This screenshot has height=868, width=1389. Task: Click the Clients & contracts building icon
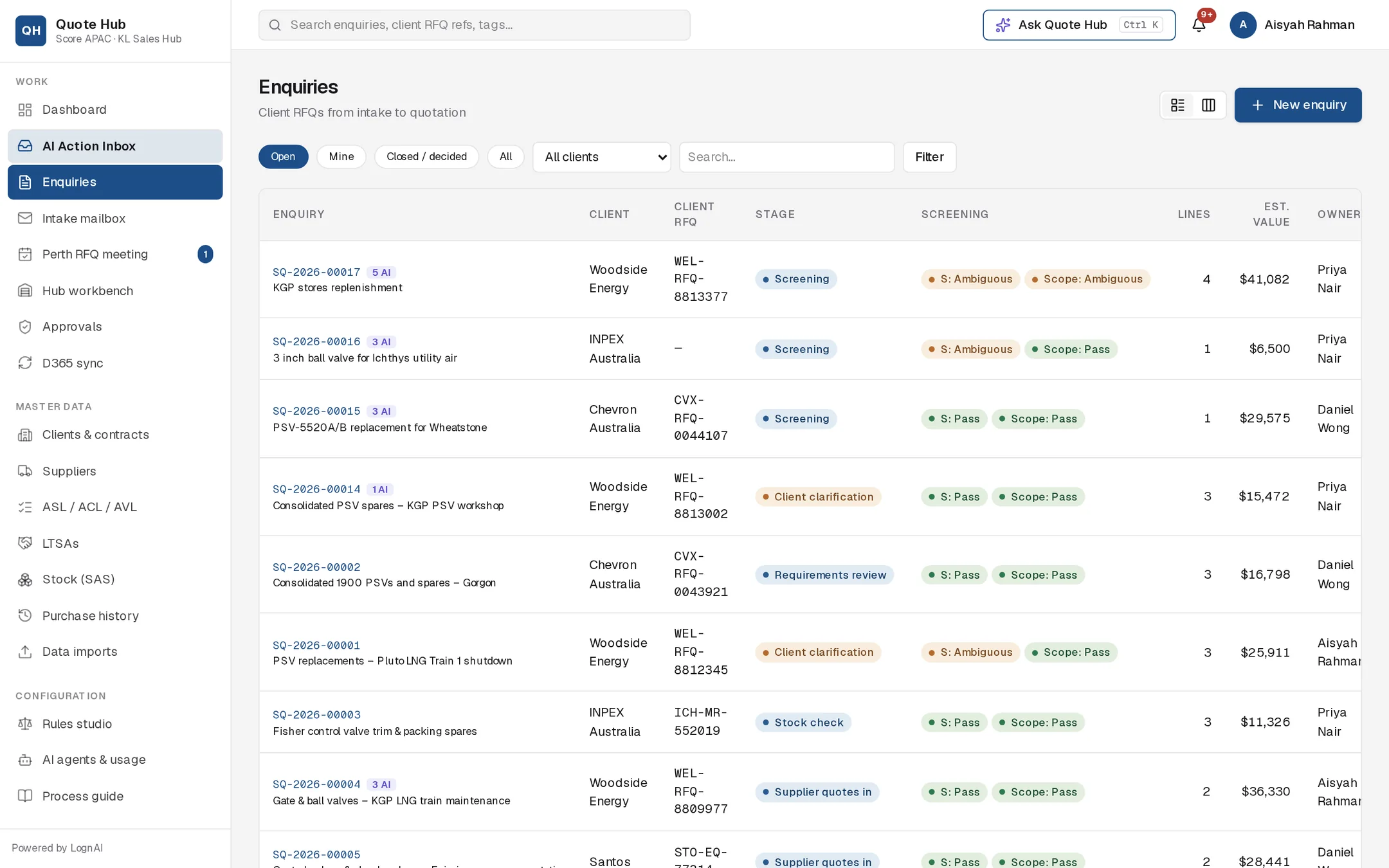pyautogui.click(x=25, y=435)
